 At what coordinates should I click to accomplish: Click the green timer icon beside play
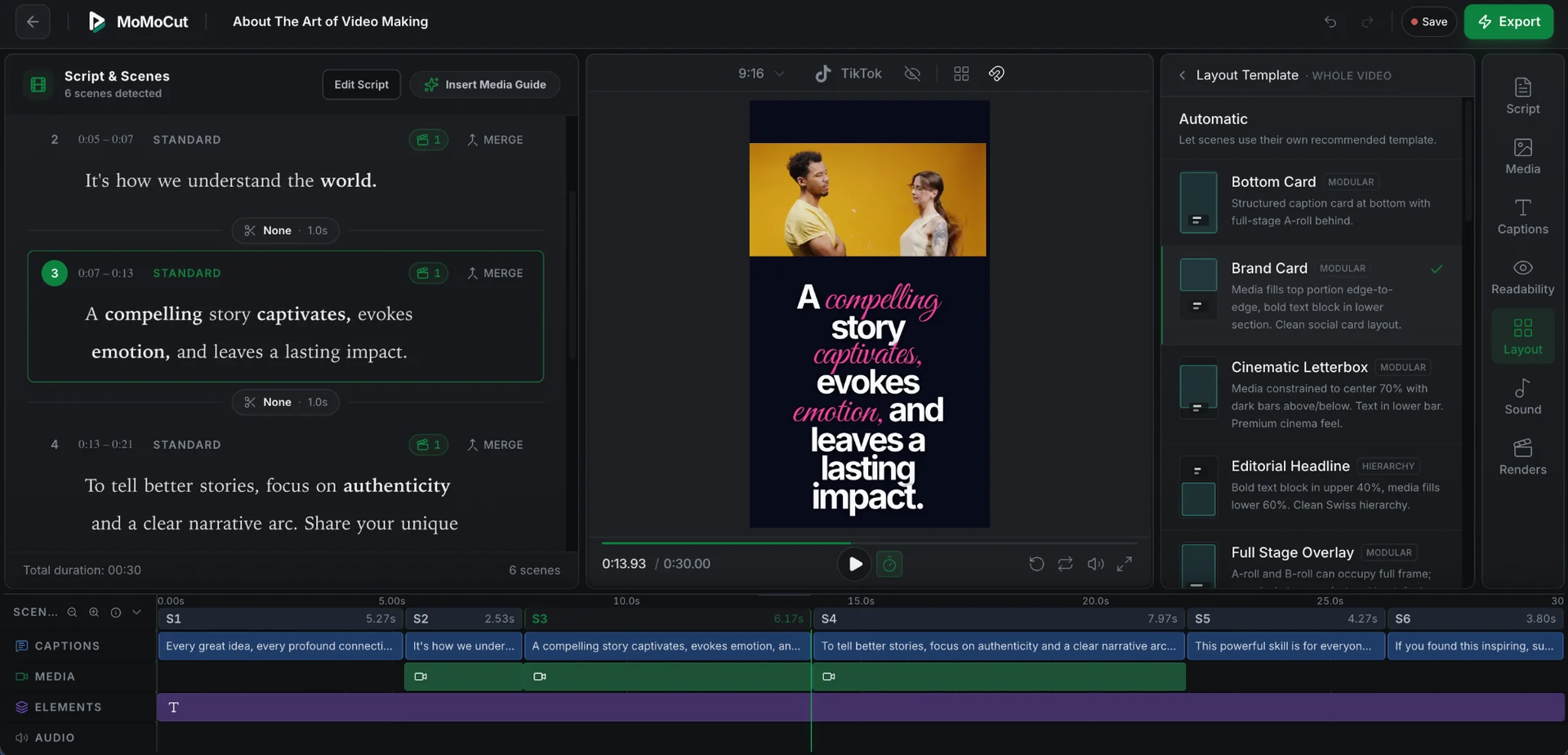889,564
